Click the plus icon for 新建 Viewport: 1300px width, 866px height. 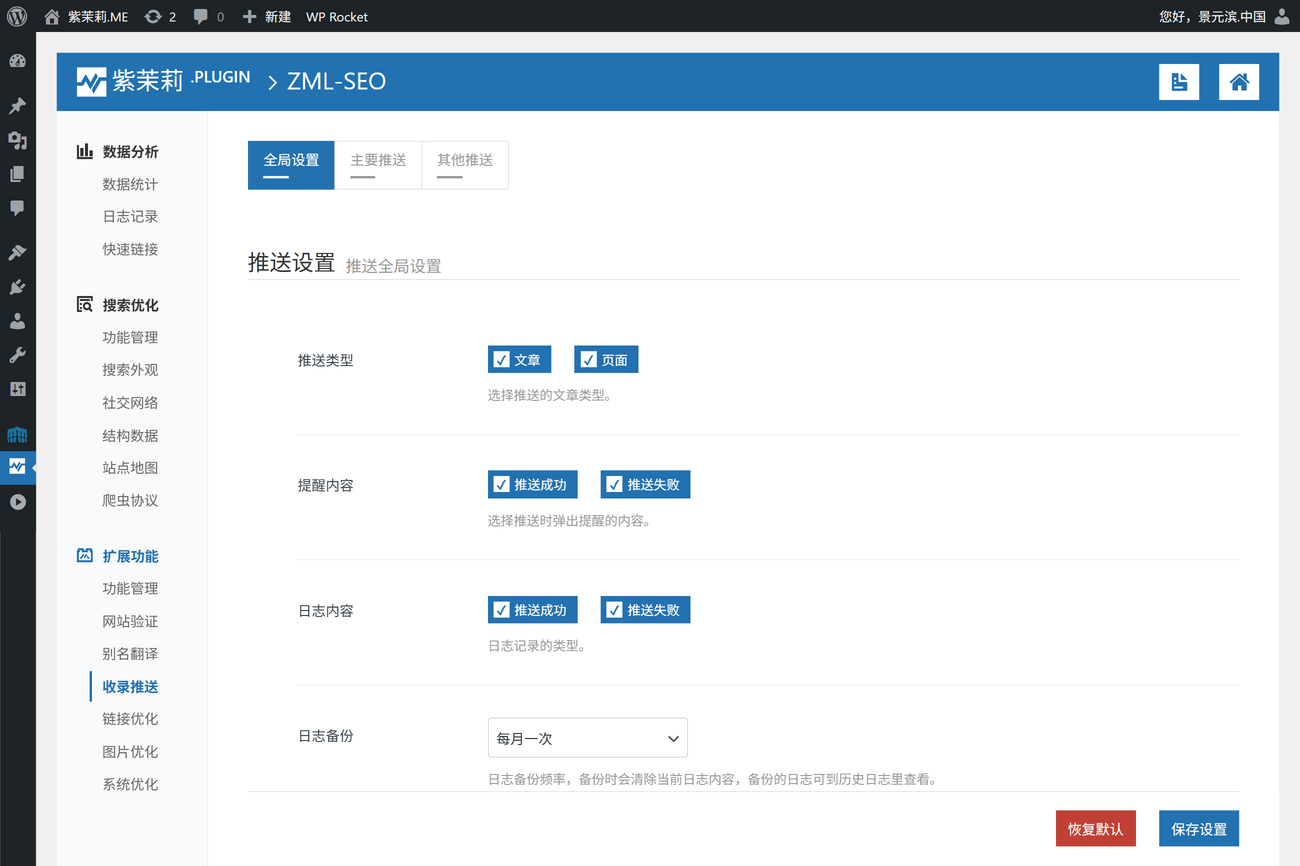(250, 16)
